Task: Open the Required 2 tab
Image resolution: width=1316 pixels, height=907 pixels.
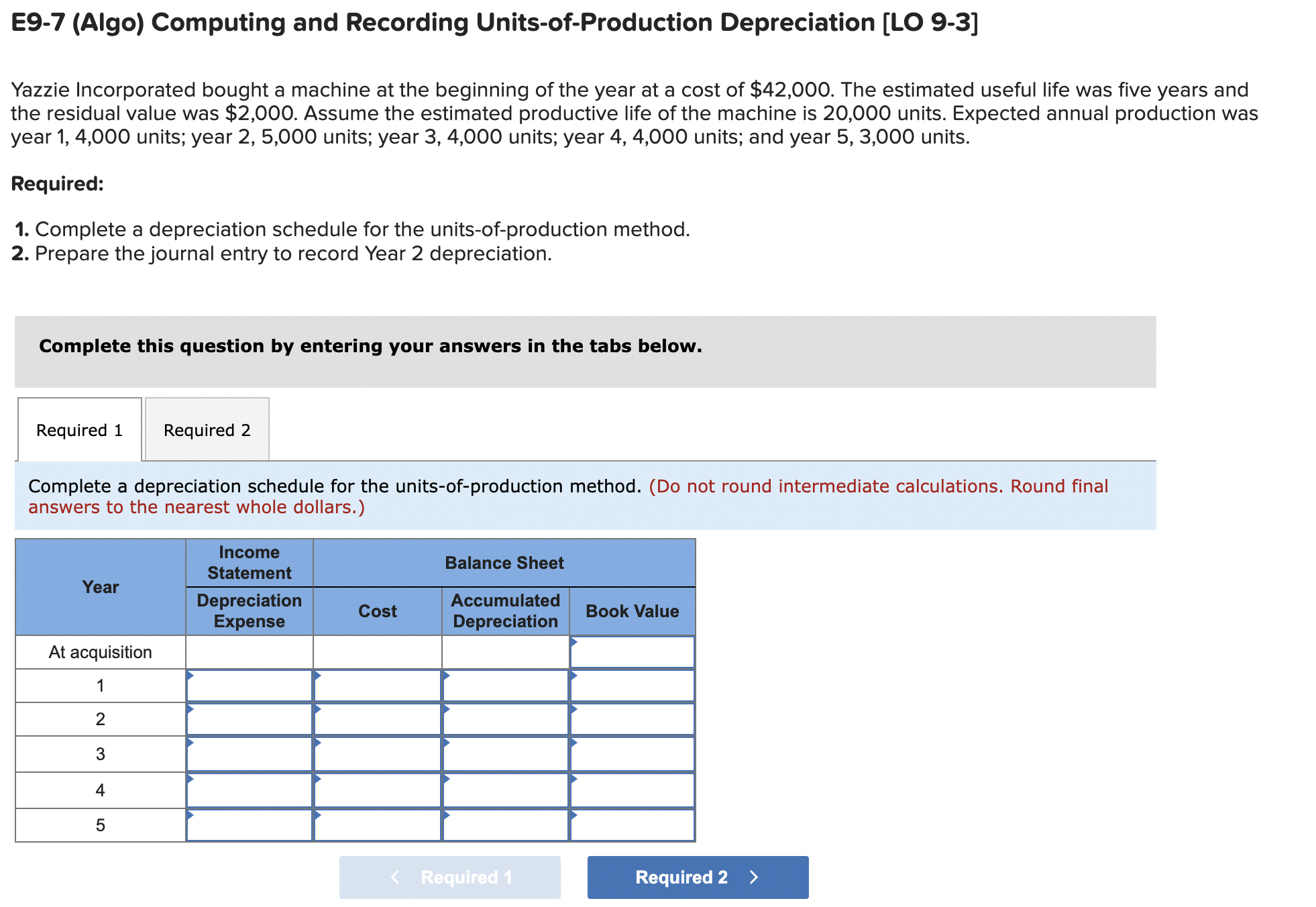Action: pos(207,430)
